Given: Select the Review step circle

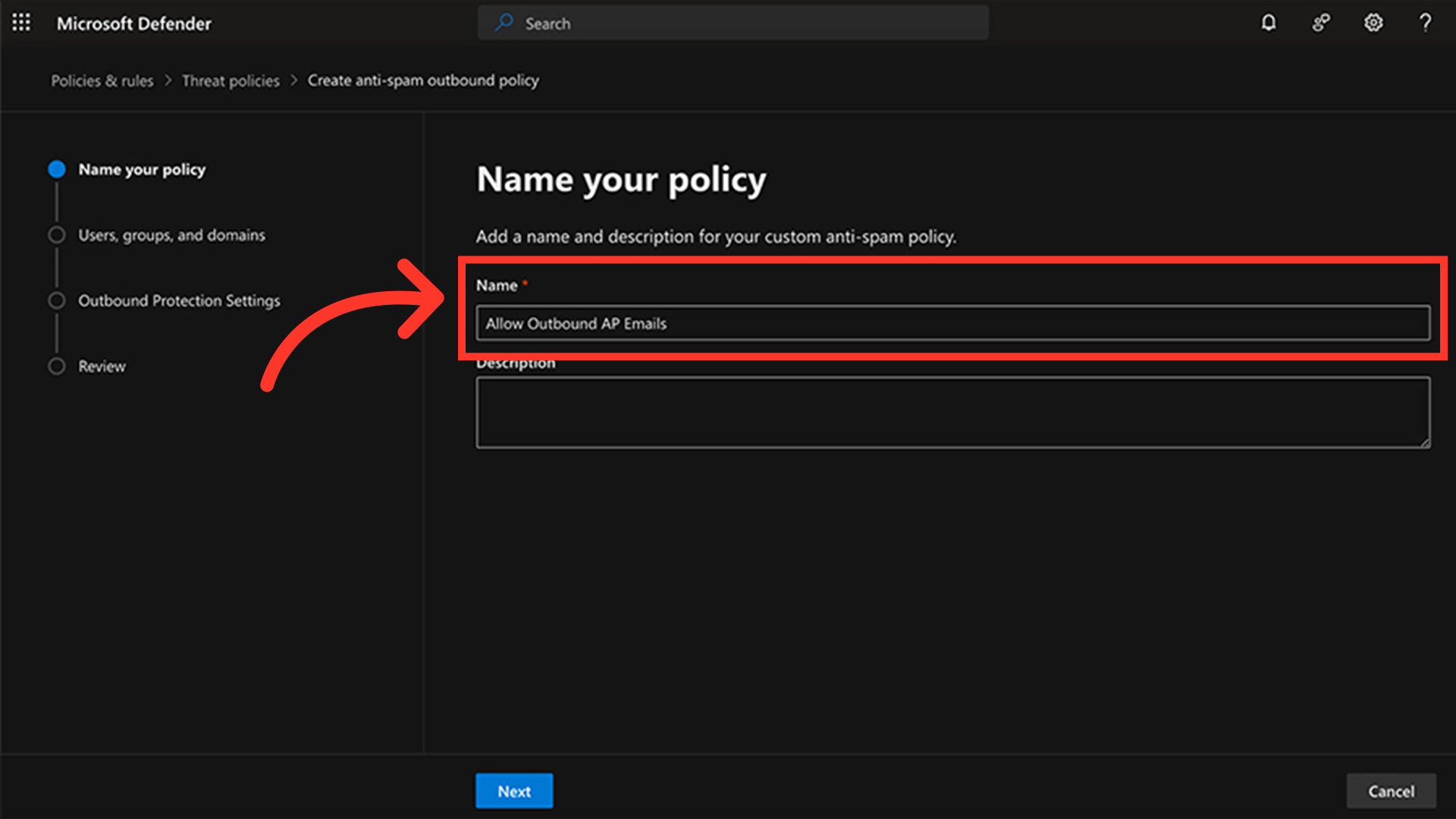Looking at the screenshot, I should 57,366.
